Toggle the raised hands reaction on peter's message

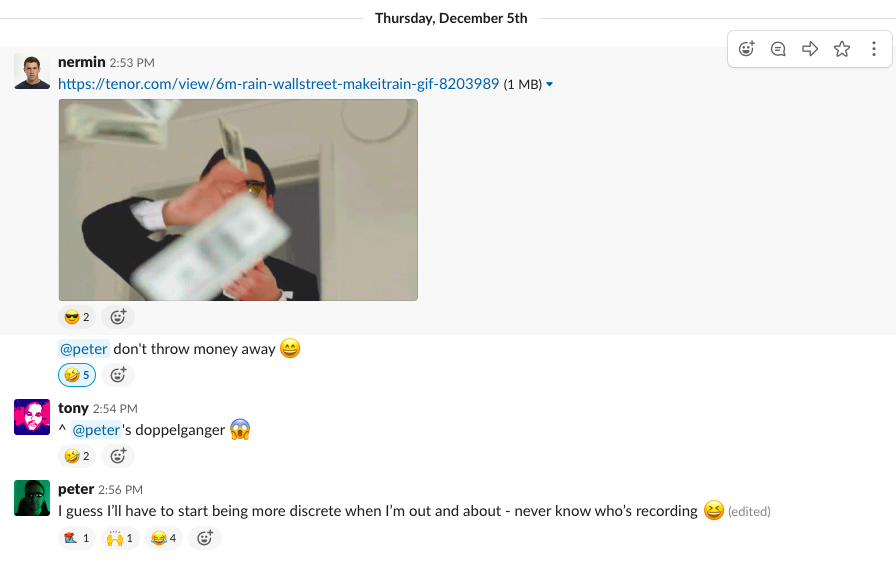click(121, 538)
